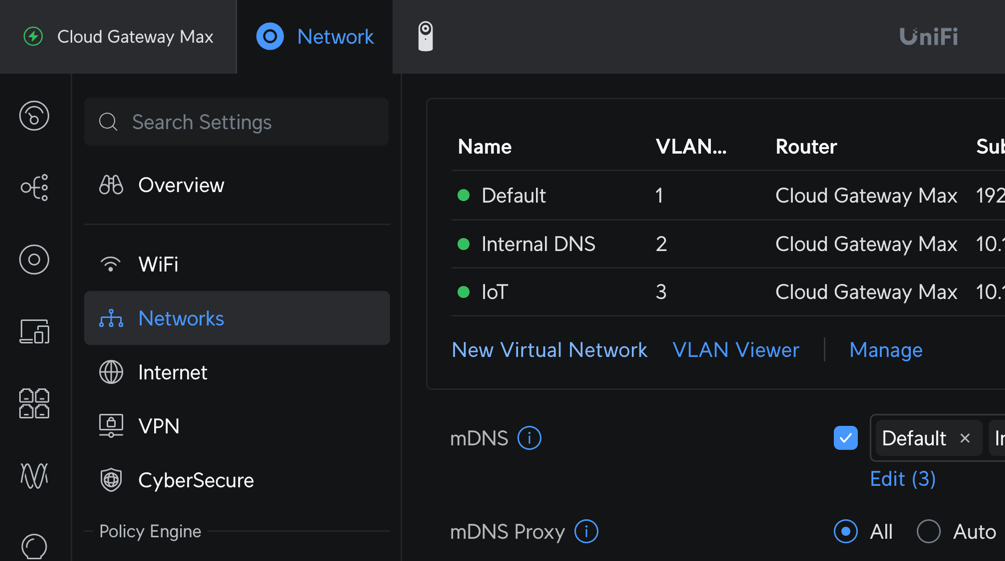Remove Default tag from mDNS networks
The image size is (1005, 561).
[x=965, y=438]
